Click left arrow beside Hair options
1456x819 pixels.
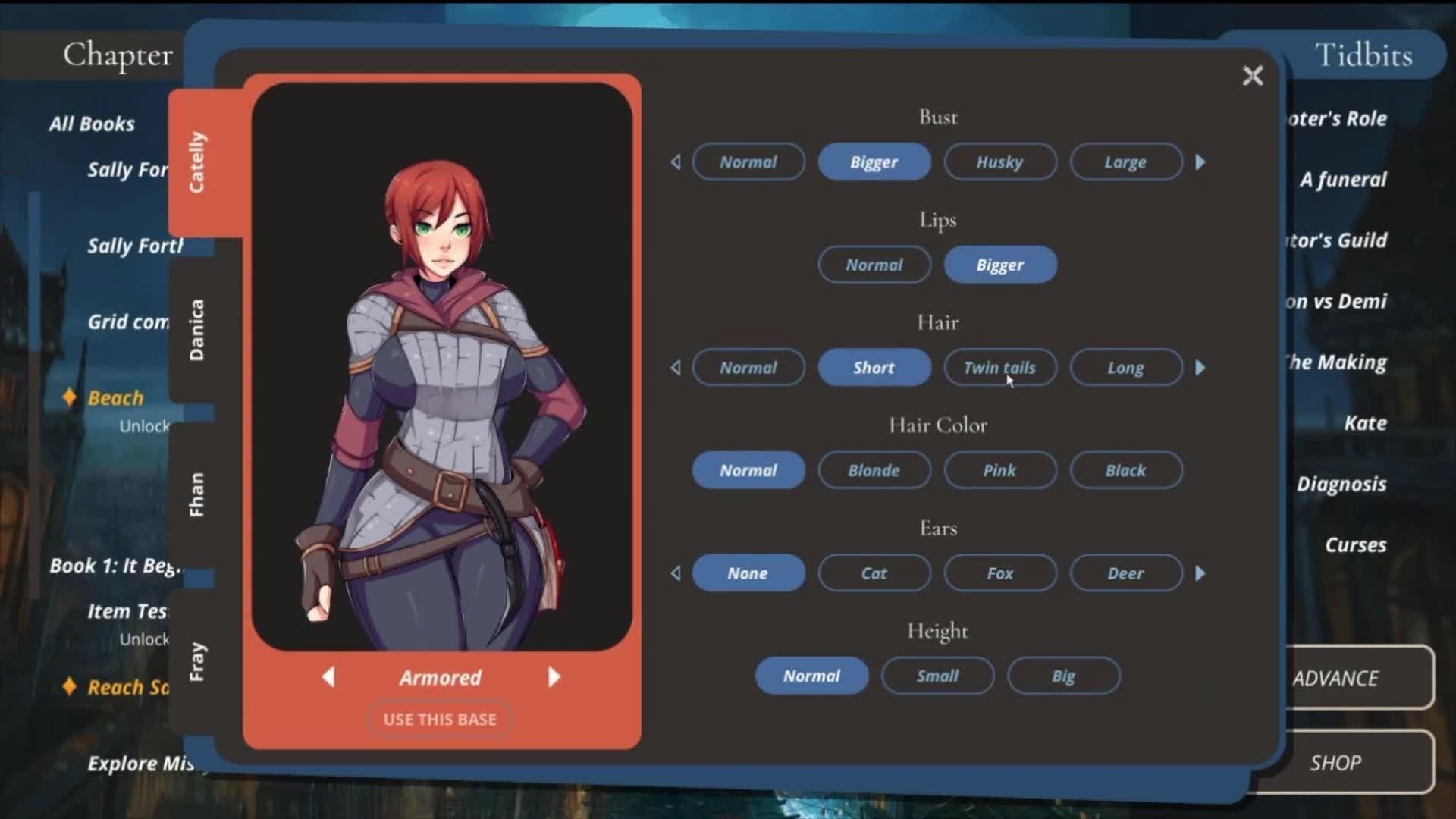pyautogui.click(x=676, y=368)
